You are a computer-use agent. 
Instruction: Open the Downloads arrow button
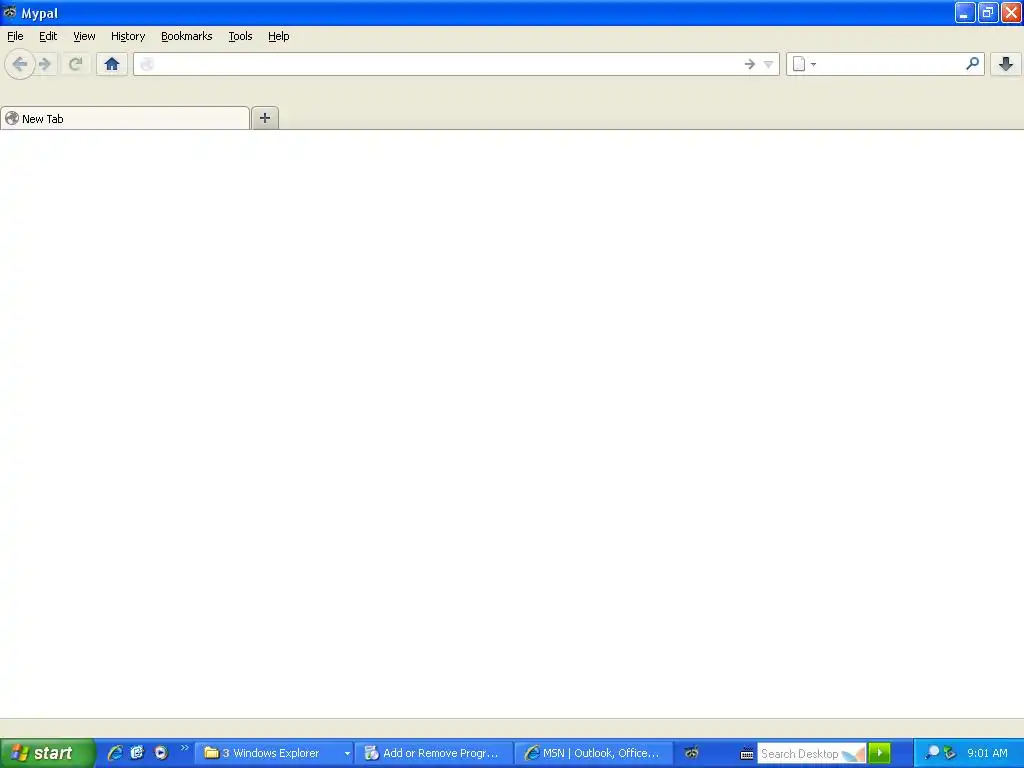pyautogui.click(x=1006, y=64)
